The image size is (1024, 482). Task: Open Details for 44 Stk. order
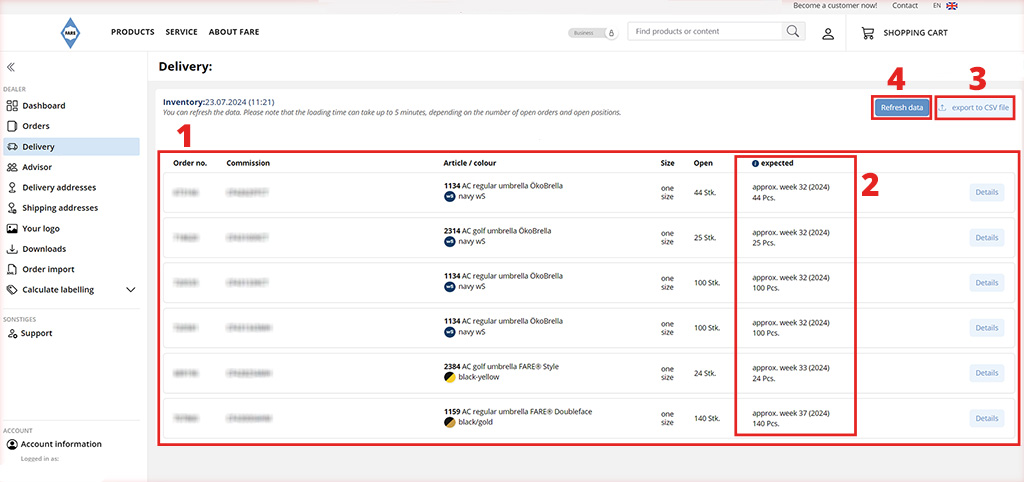pyautogui.click(x=986, y=192)
